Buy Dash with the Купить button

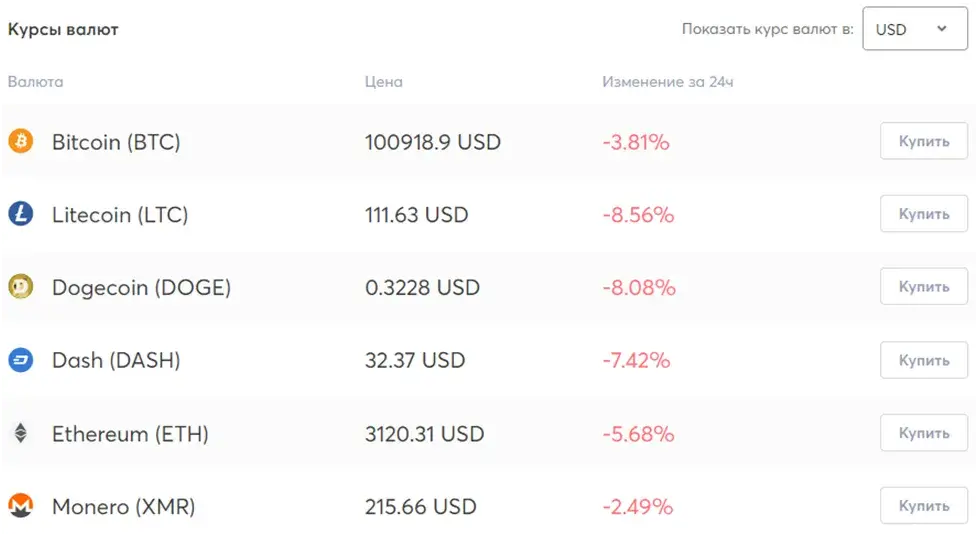(924, 360)
